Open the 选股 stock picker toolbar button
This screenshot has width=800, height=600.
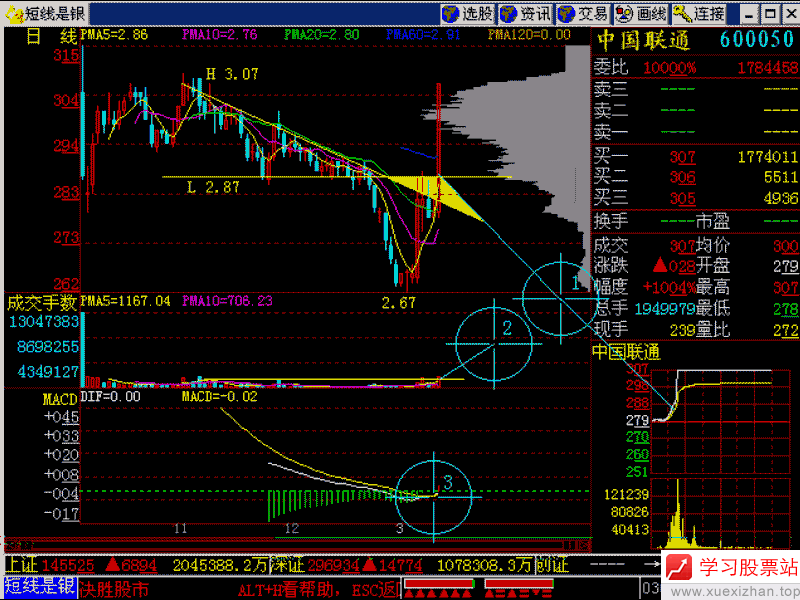(468, 14)
